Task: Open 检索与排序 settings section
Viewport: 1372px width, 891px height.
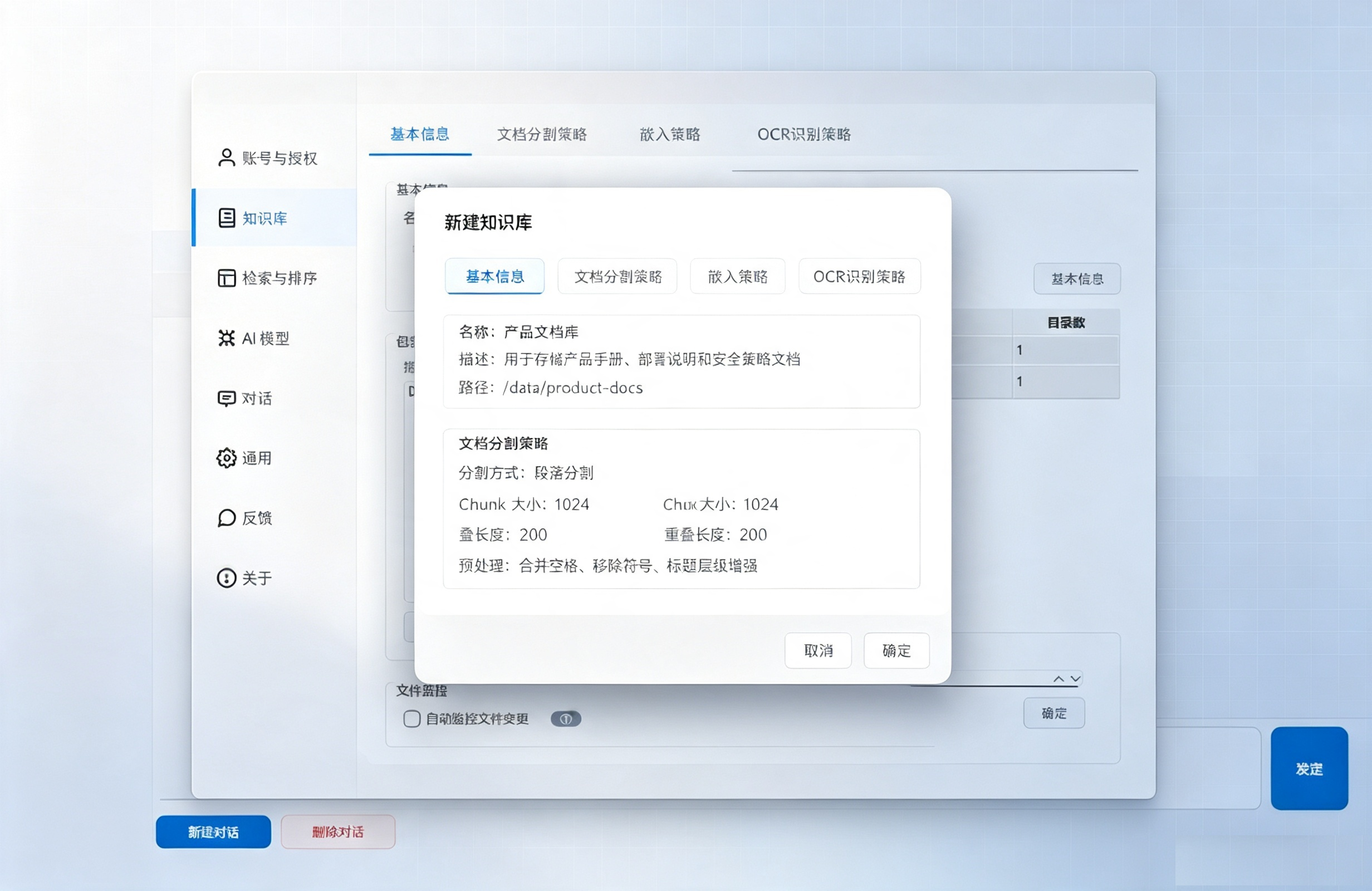Action: click(x=275, y=278)
